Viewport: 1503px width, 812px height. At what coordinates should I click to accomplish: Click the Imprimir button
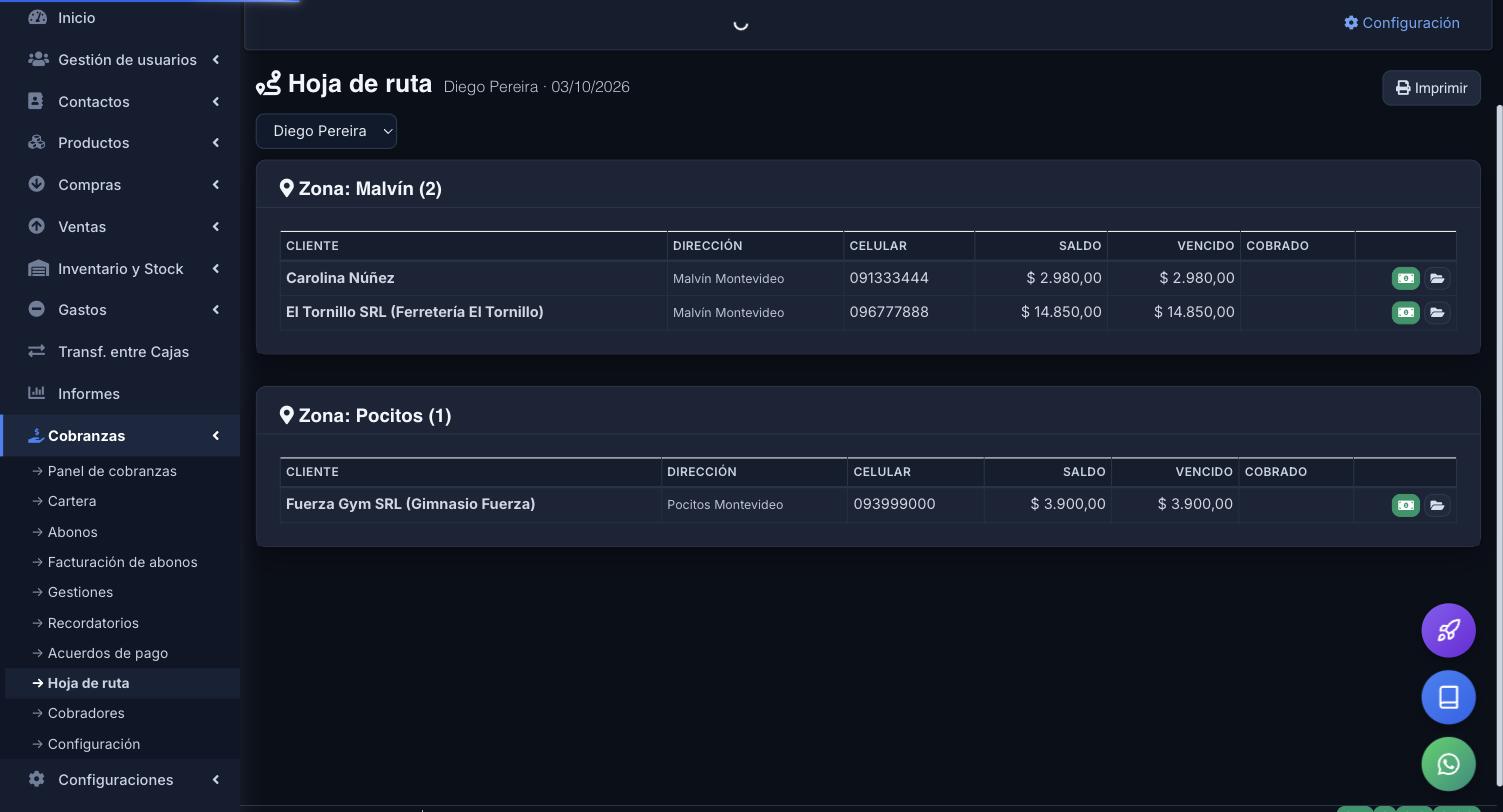click(1431, 88)
